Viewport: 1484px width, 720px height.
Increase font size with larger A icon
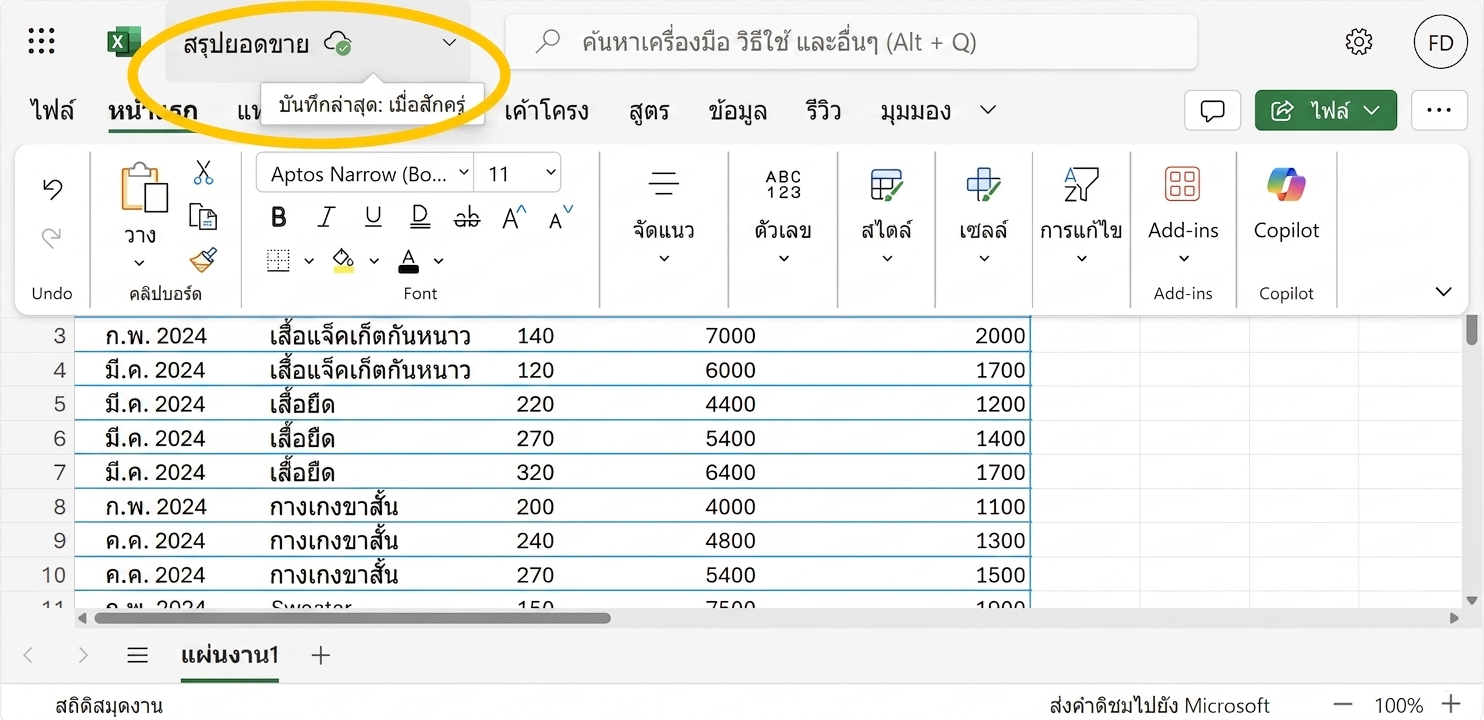point(514,217)
